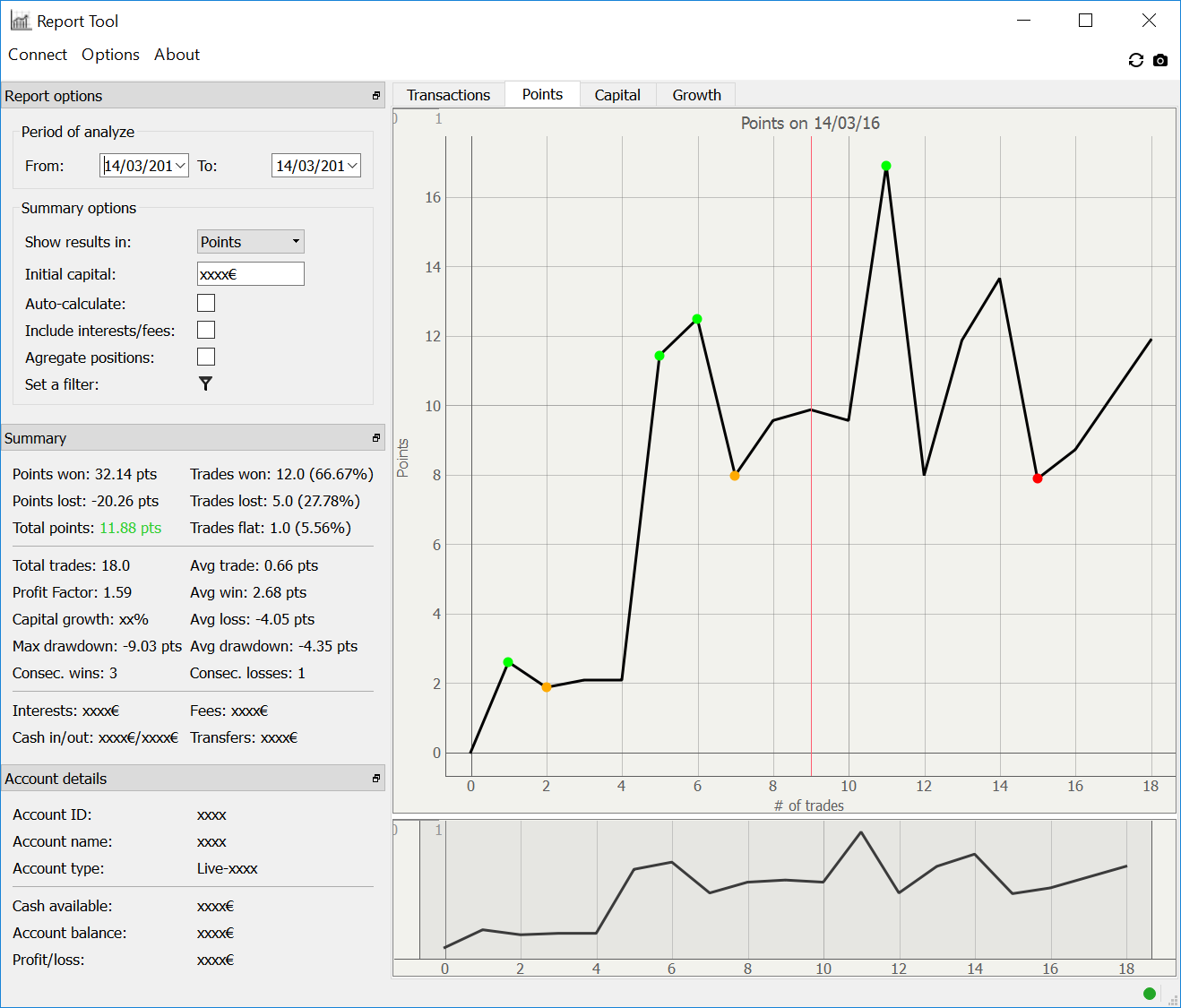Open the filter funnel icon

tap(205, 383)
